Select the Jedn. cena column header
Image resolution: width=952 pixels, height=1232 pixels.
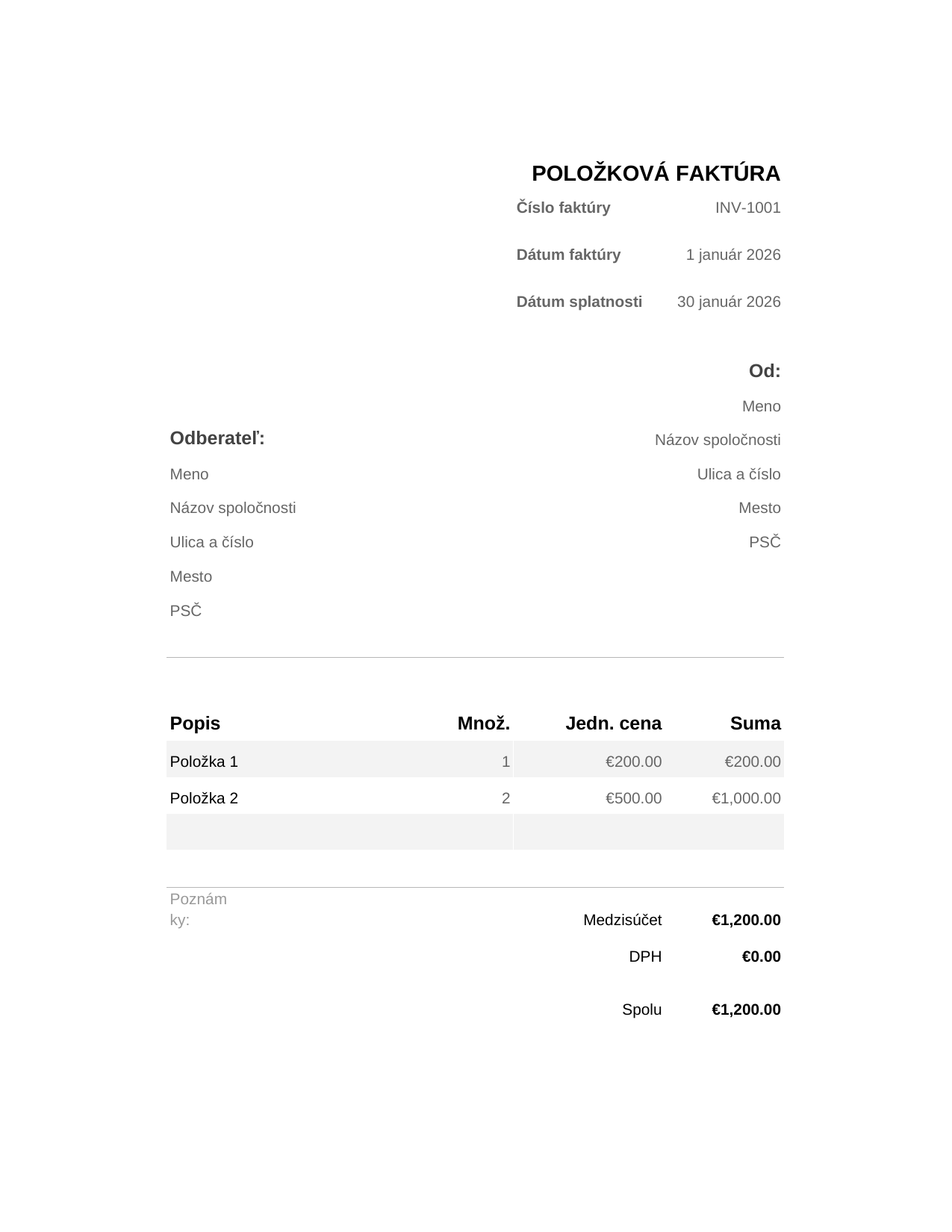[613, 724]
